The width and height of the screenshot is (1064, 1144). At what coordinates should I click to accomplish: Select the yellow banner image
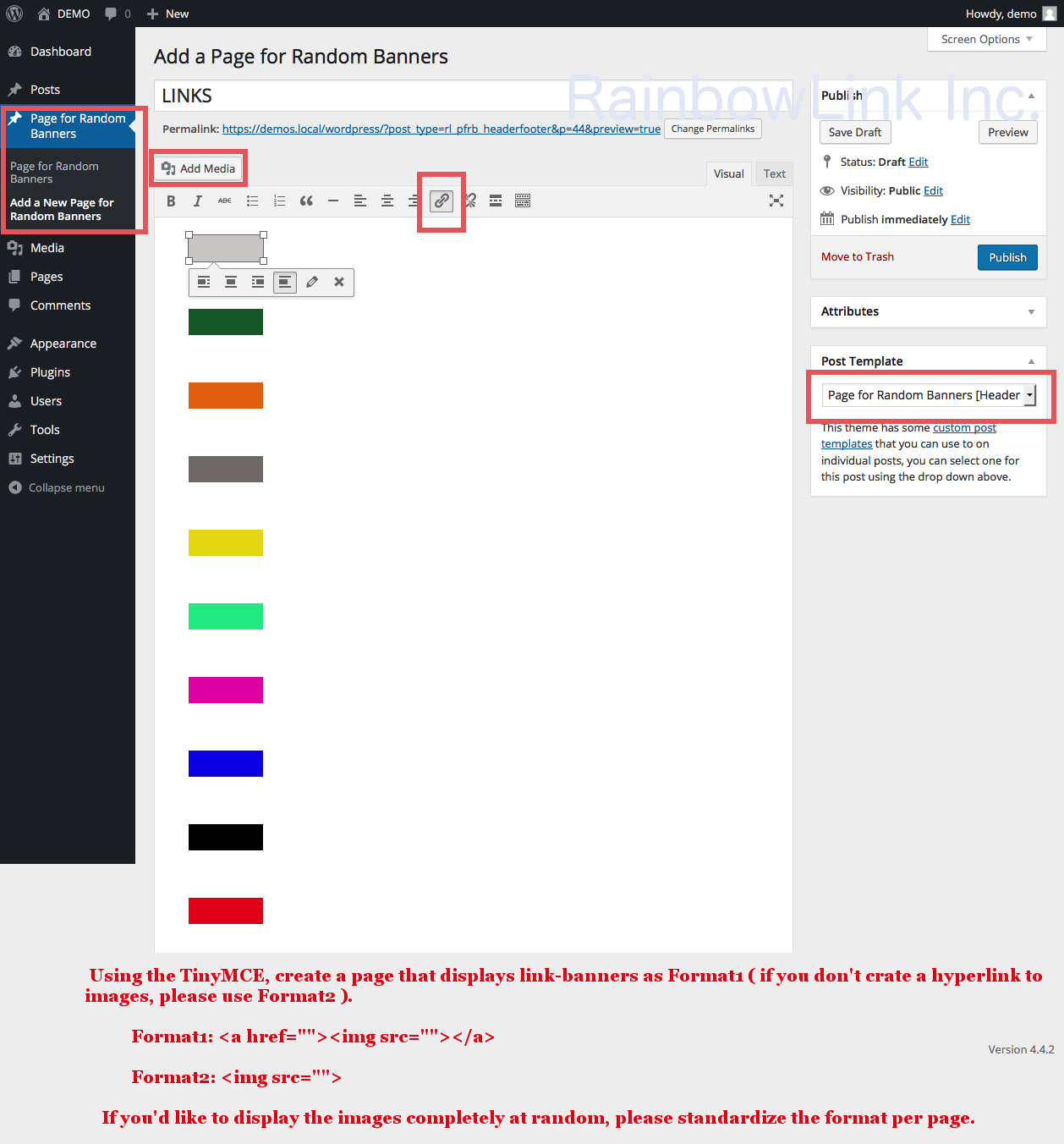226,542
